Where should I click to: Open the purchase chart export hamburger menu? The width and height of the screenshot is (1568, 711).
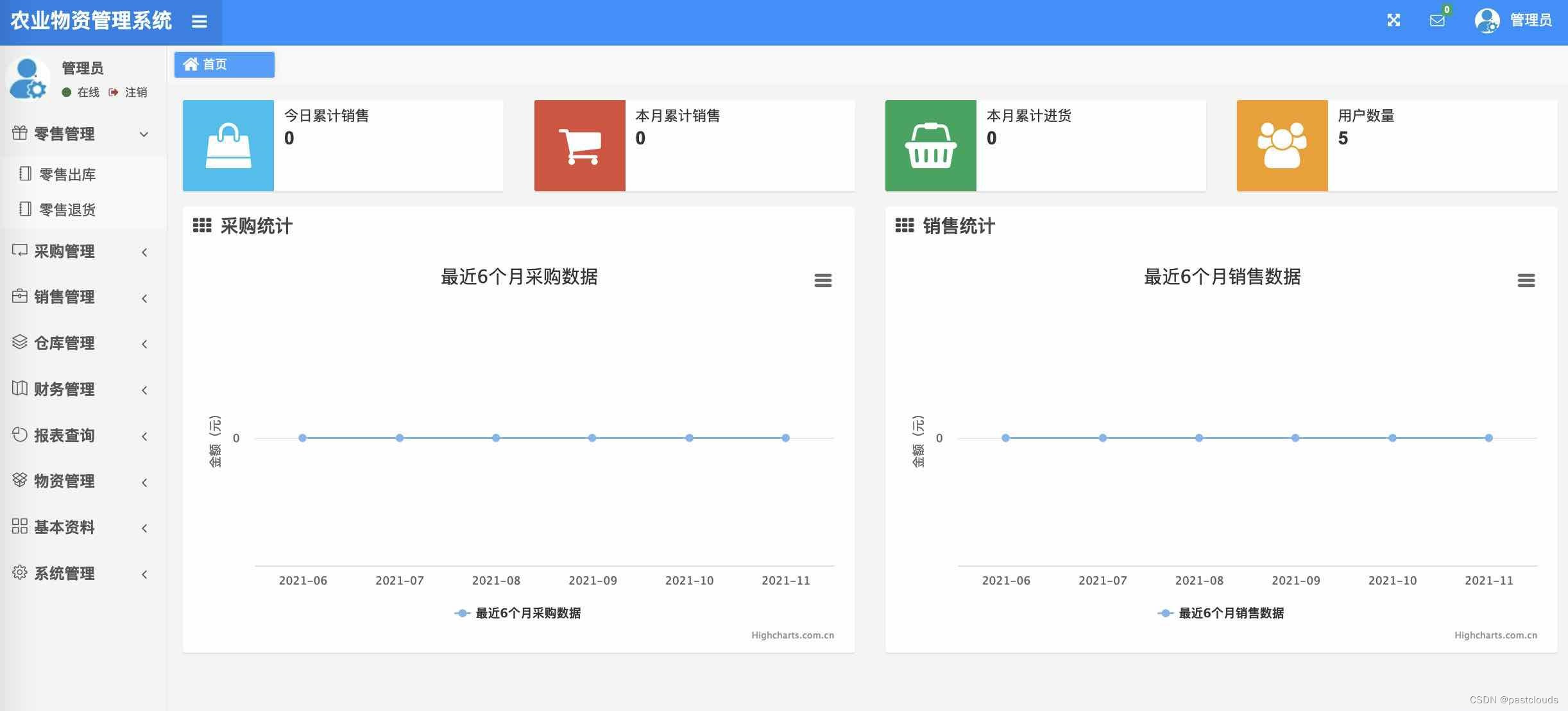(x=823, y=280)
